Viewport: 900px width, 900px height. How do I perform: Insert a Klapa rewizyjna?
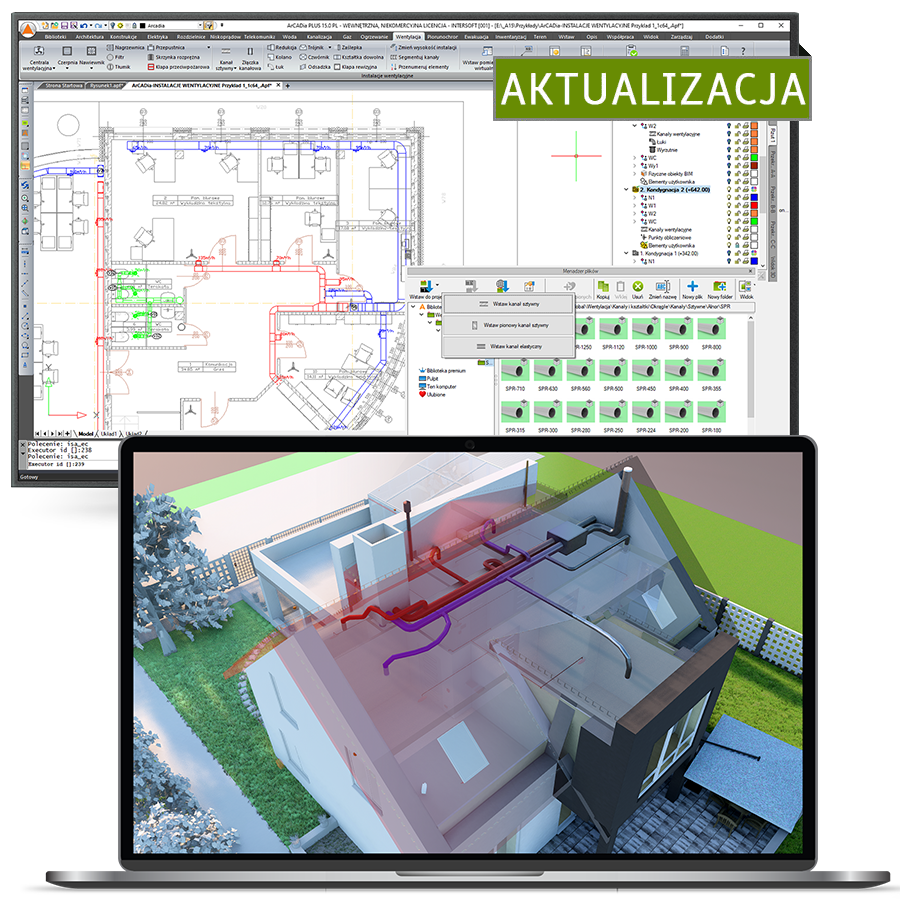click(x=356, y=67)
